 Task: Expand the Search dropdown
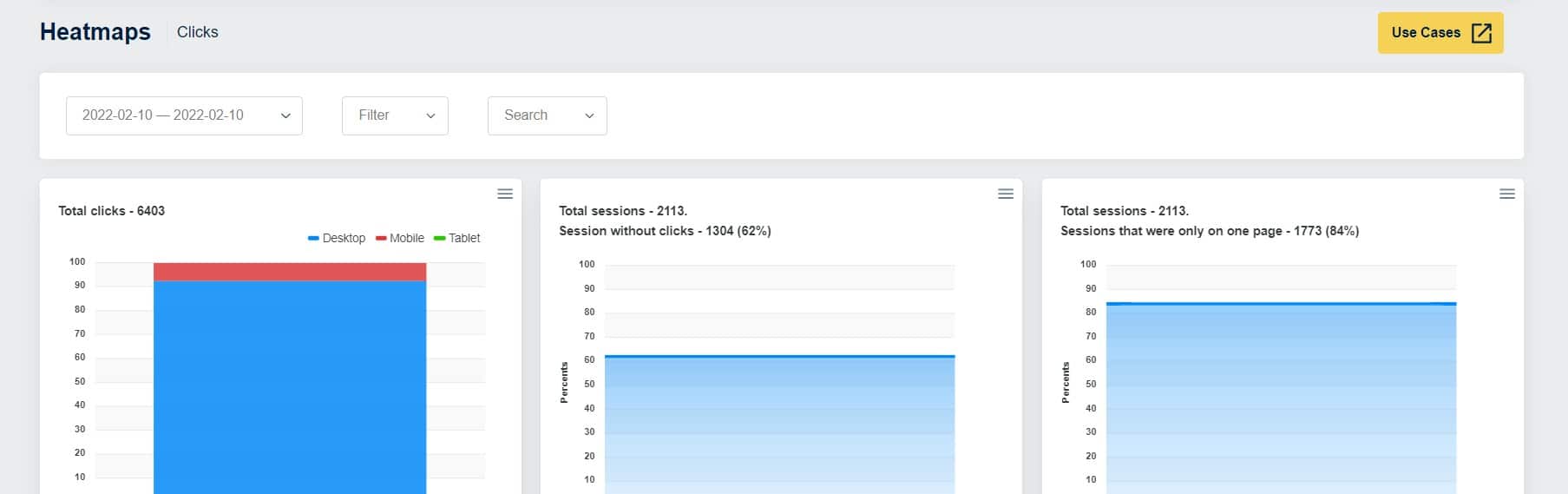[548, 115]
